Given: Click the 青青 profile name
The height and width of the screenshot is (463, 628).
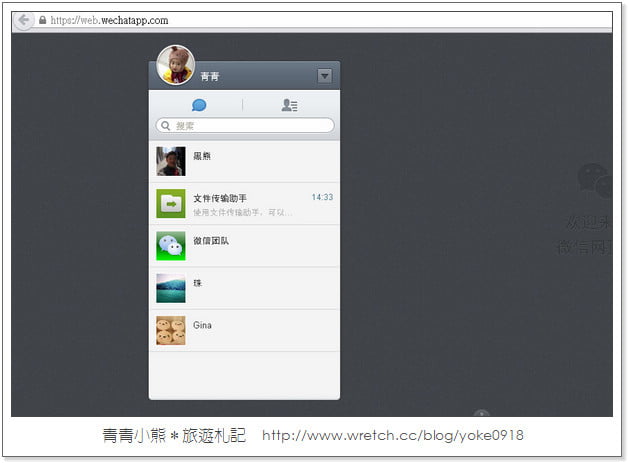Looking at the screenshot, I should click(x=210, y=76).
